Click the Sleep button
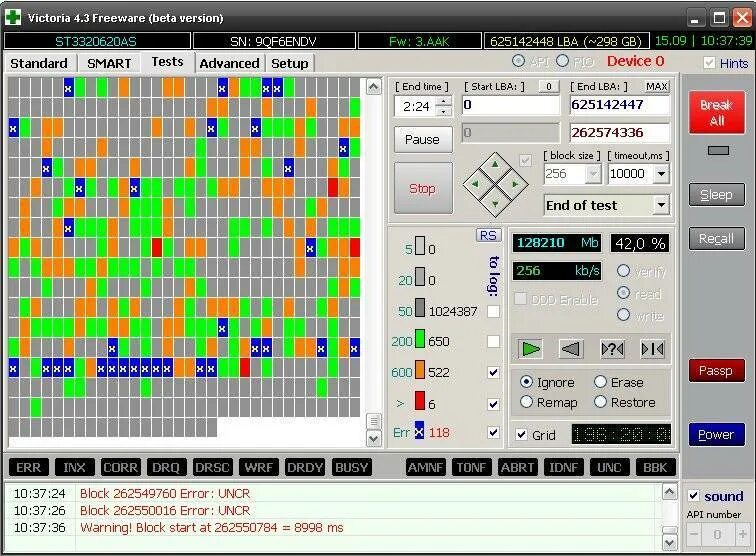The height and width of the screenshot is (556, 756). [716, 194]
